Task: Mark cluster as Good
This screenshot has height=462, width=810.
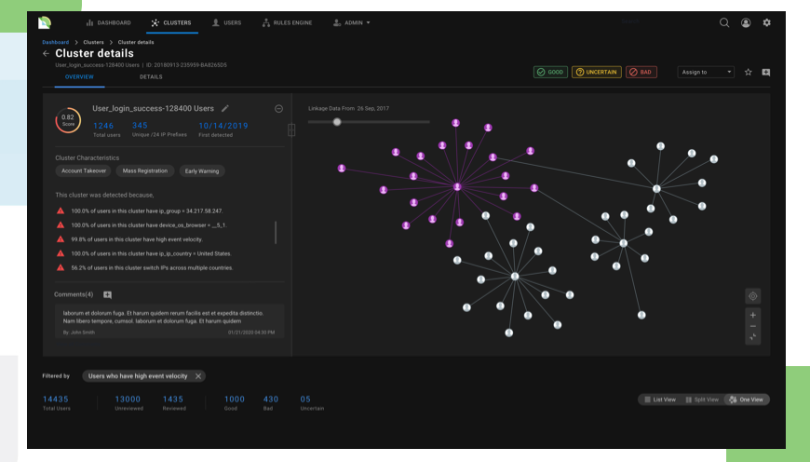Action: (551, 72)
